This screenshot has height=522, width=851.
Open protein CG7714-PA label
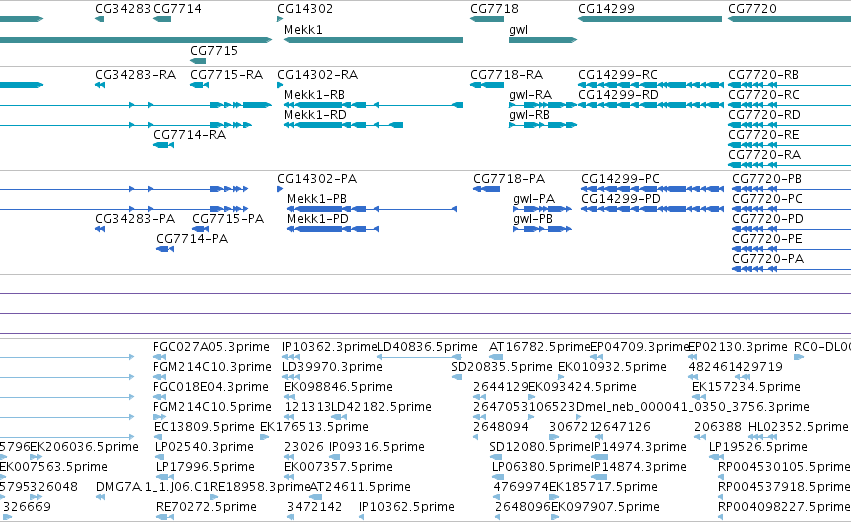tap(192, 239)
